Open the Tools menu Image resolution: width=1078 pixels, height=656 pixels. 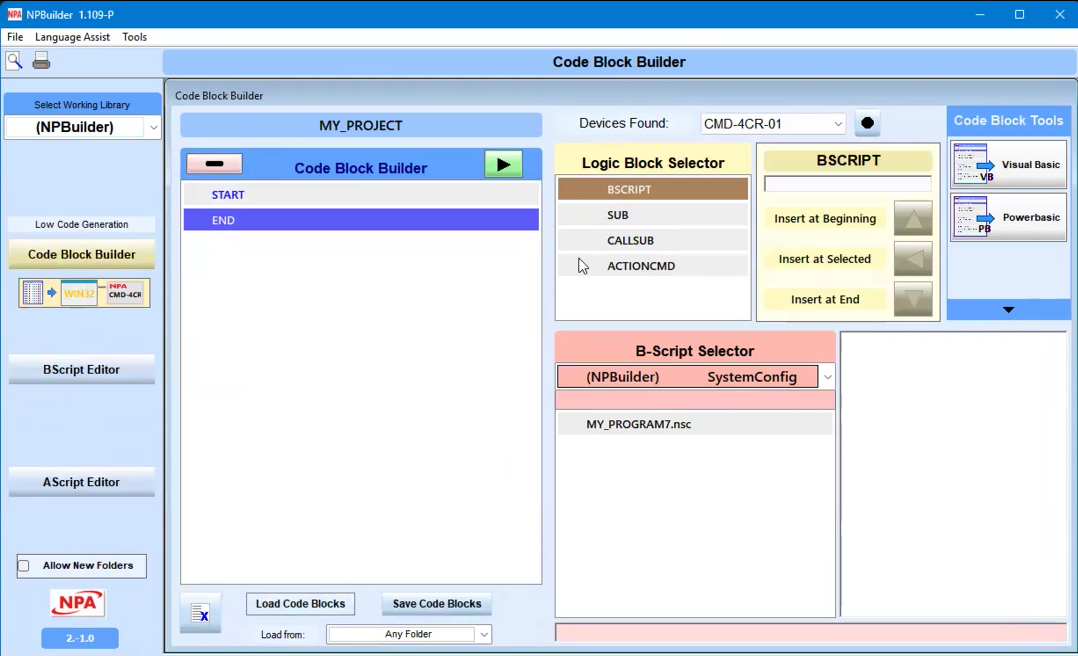(135, 37)
